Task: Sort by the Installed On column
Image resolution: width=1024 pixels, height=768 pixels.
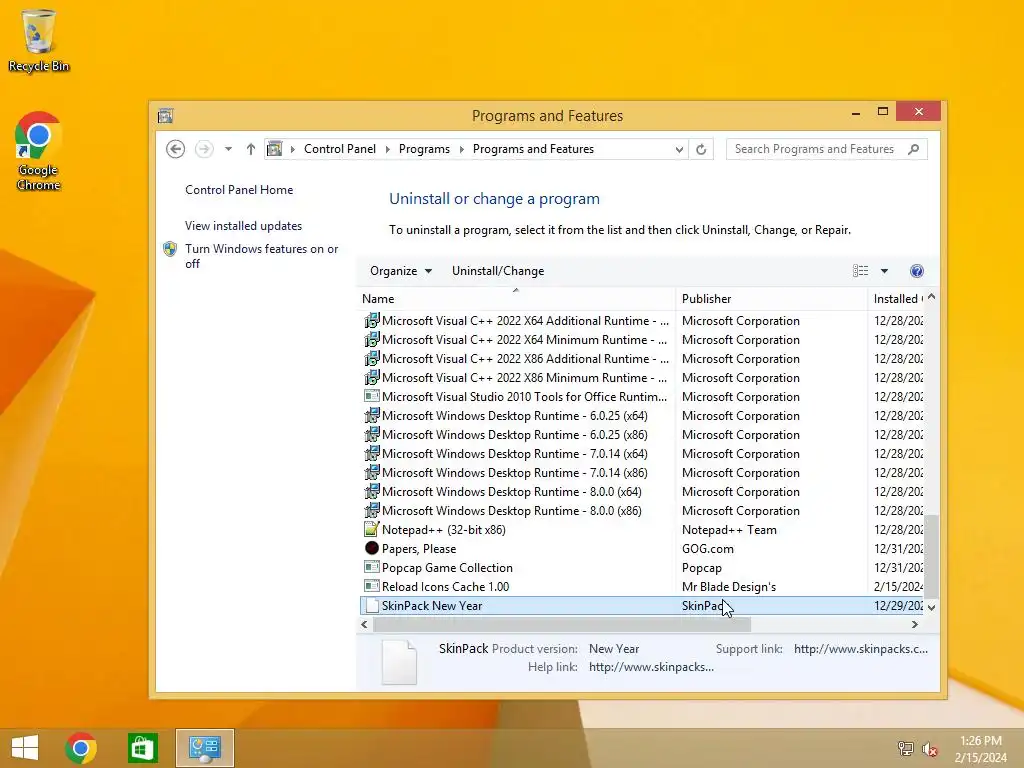Action: click(x=896, y=298)
